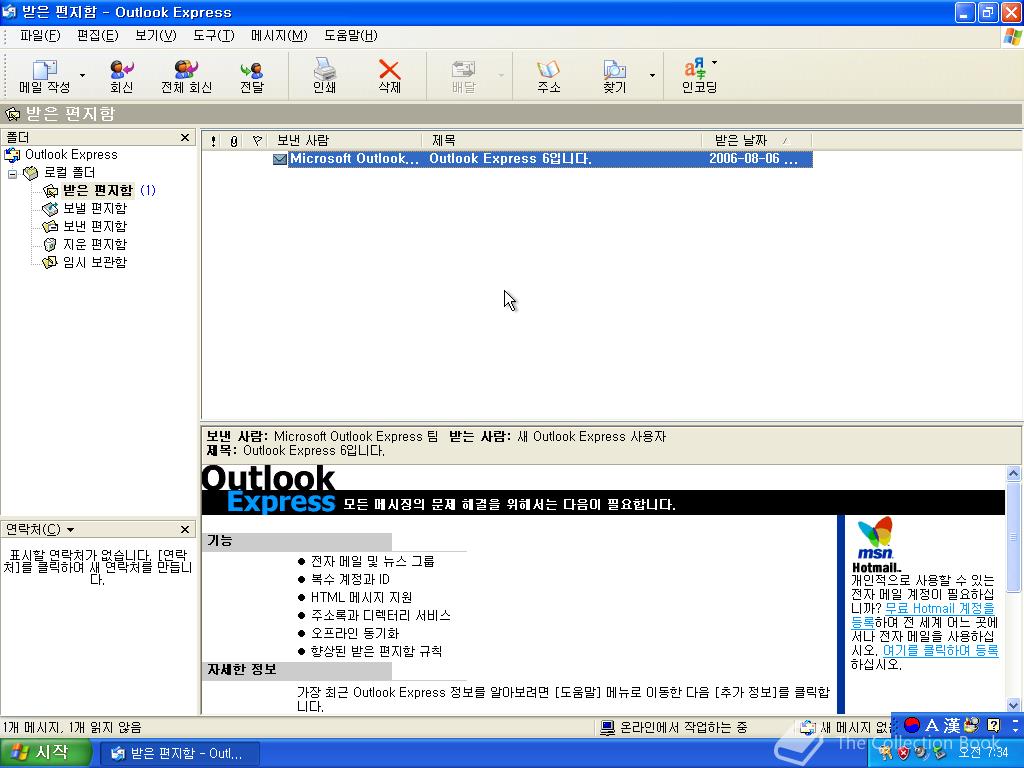Sort by priority exclamation column
This screenshot has width=1024, height=768.
(x=213, y=140)
